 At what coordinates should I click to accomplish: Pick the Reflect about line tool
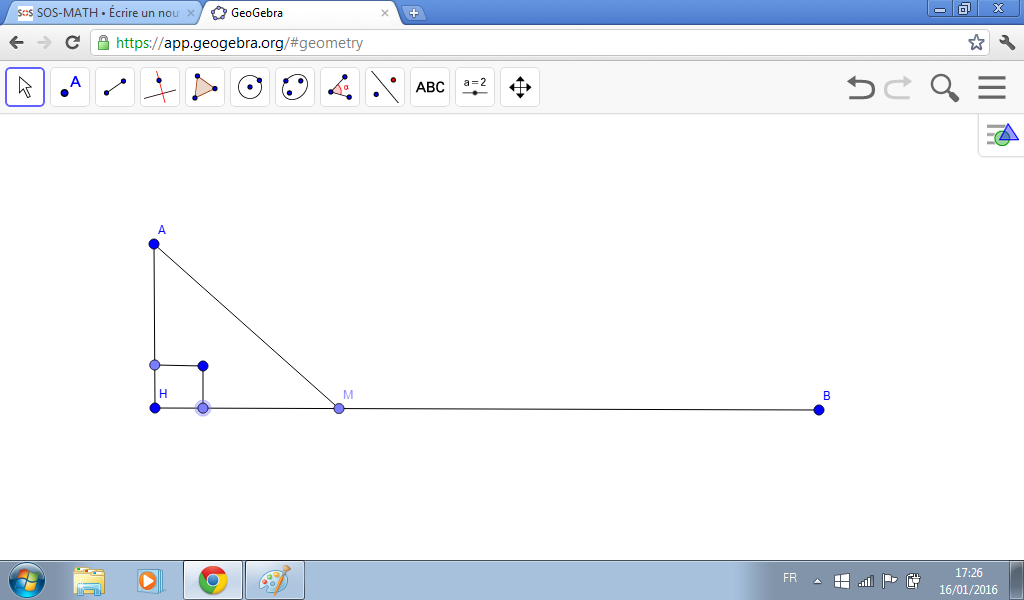385,87
